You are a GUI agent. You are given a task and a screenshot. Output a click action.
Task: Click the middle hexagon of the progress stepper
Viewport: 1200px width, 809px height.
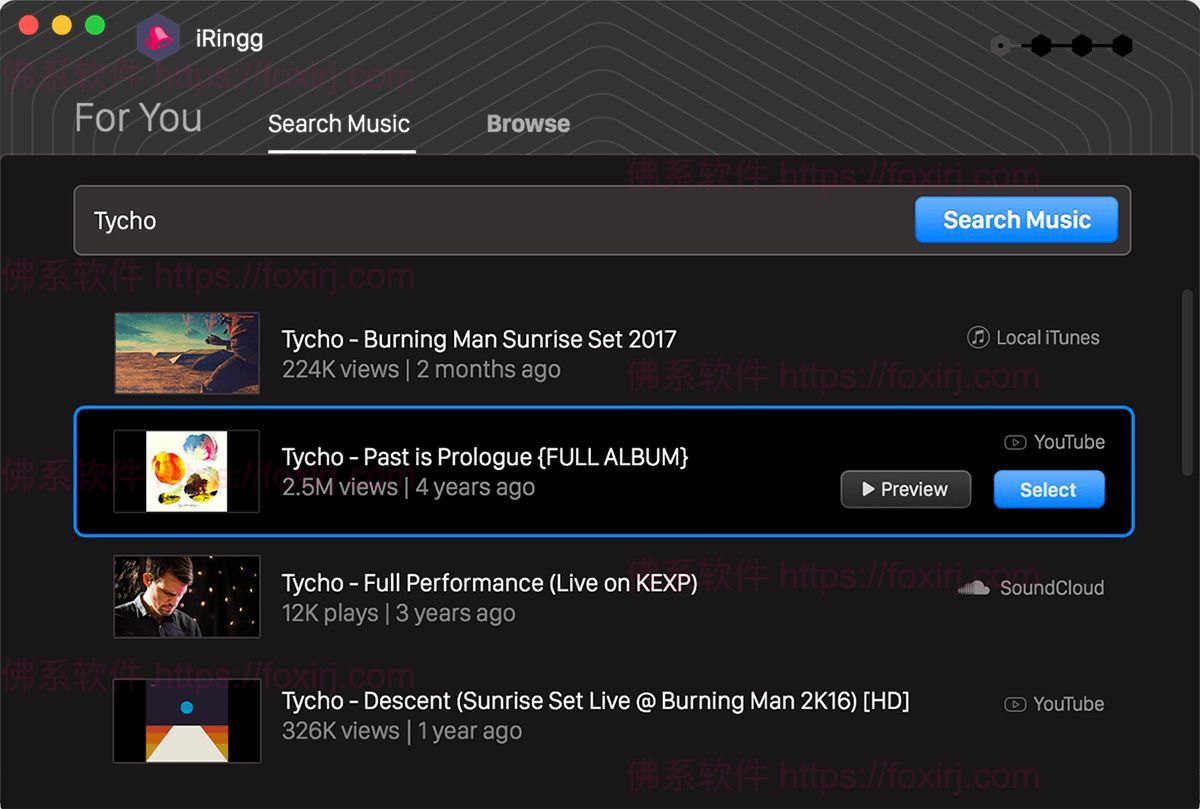[1082, 45]
